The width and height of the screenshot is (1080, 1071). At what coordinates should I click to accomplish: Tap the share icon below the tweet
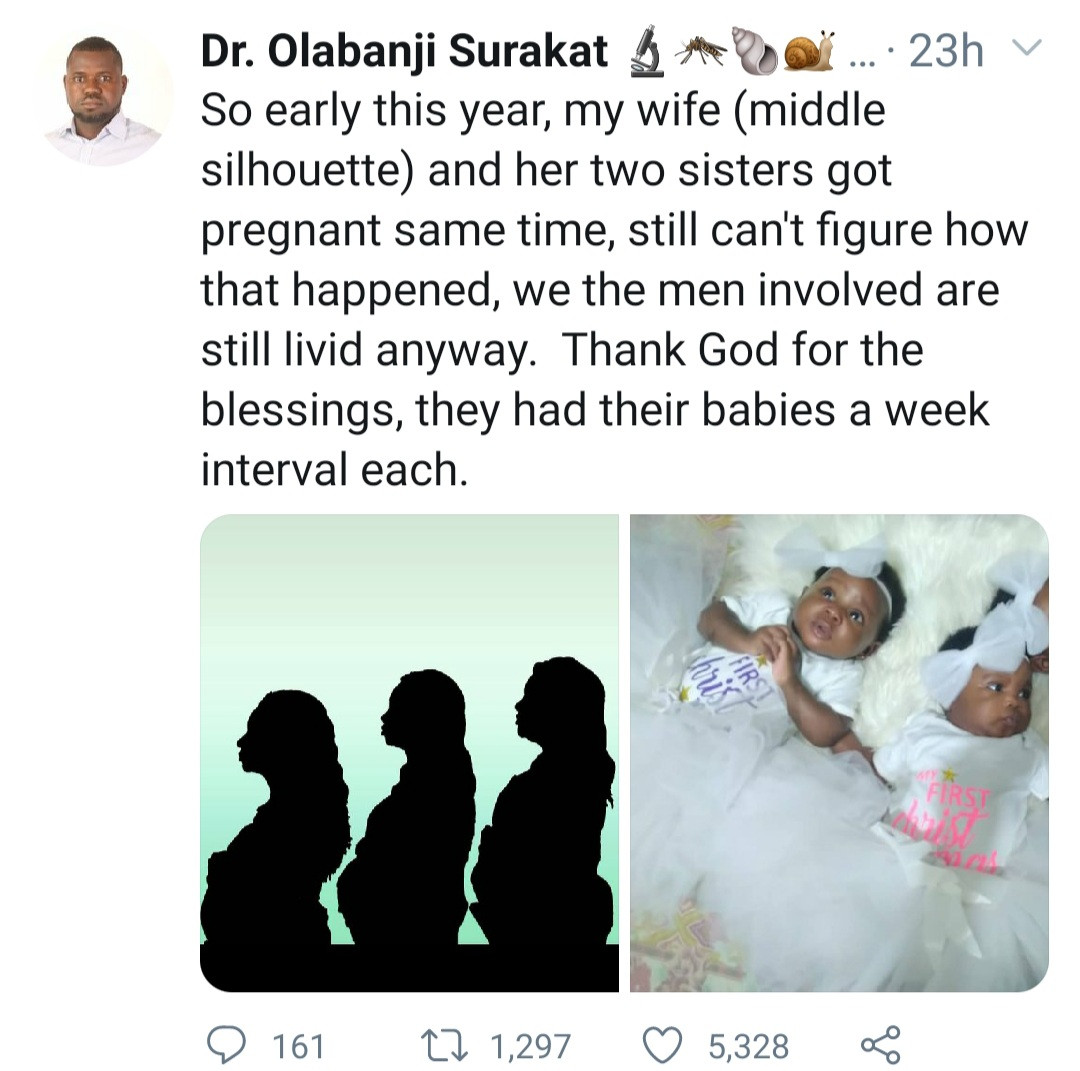click(x=880, y=1044)
